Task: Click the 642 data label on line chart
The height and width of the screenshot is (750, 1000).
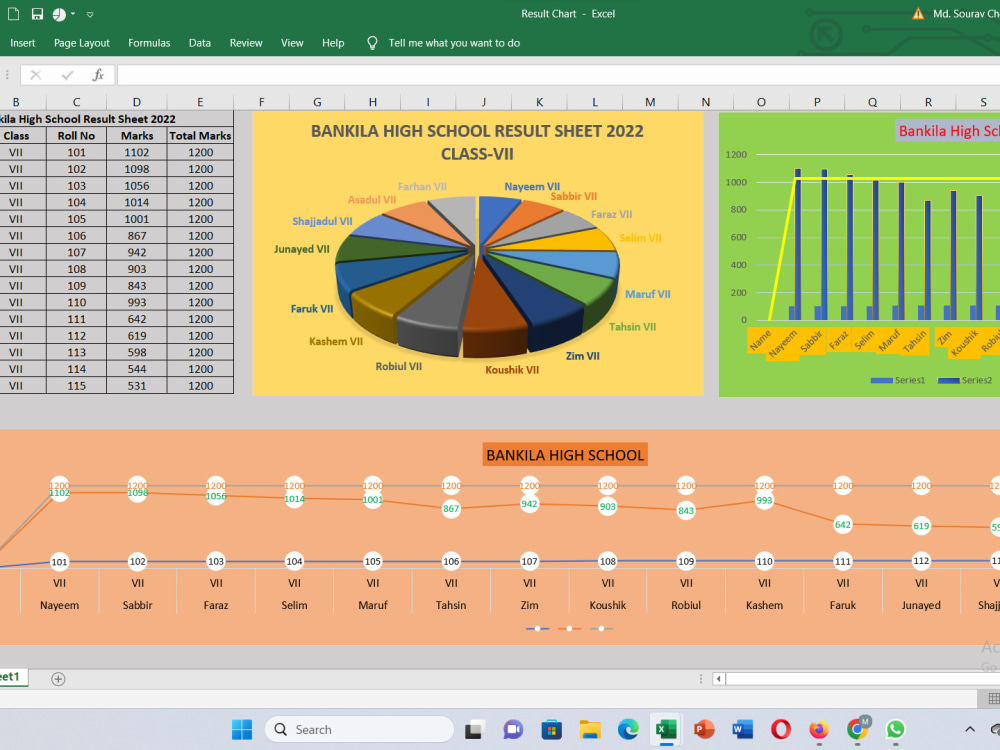Action: (x=842, y=525)
